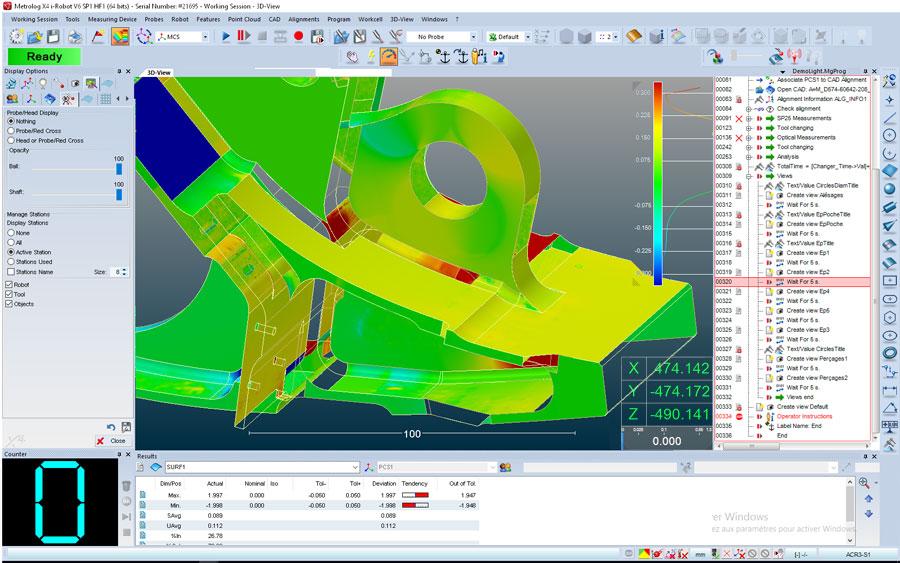Open the Alignments menu
This screenshot has width=900, height=563.
coord(304,19)
